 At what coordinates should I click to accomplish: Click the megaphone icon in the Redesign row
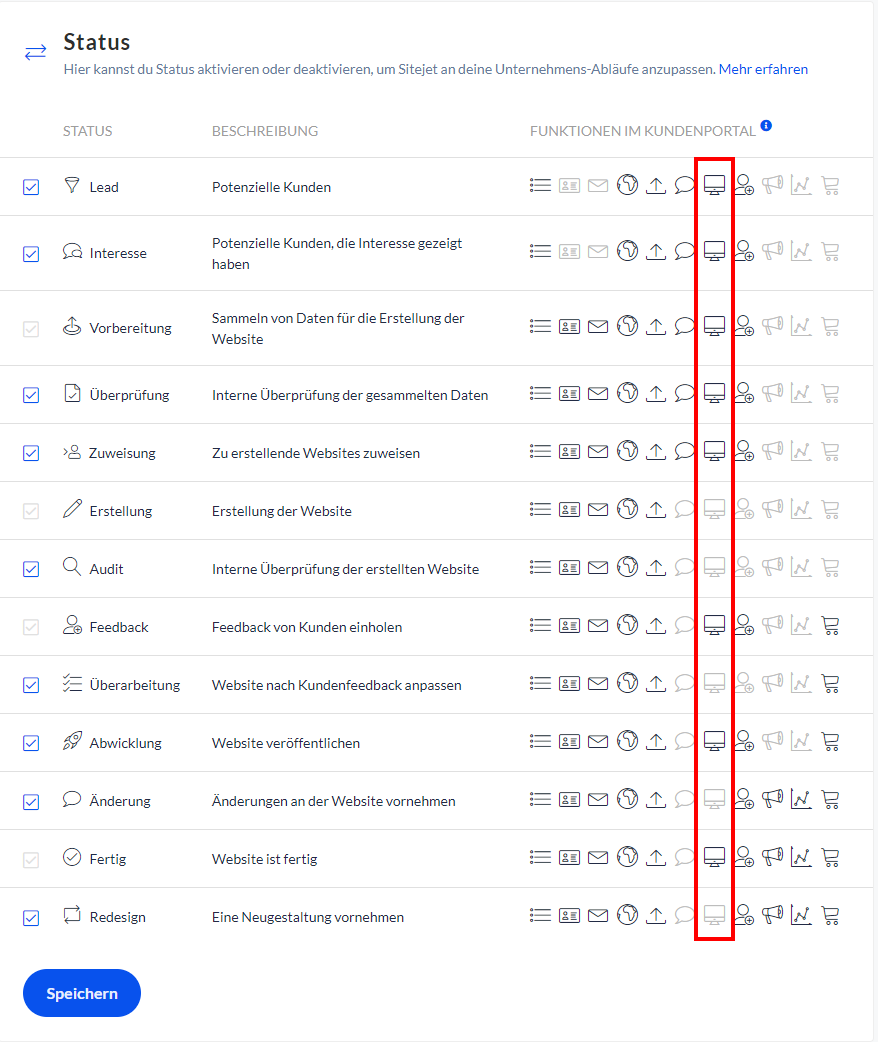pyautogui.click(x=772, y=914)
